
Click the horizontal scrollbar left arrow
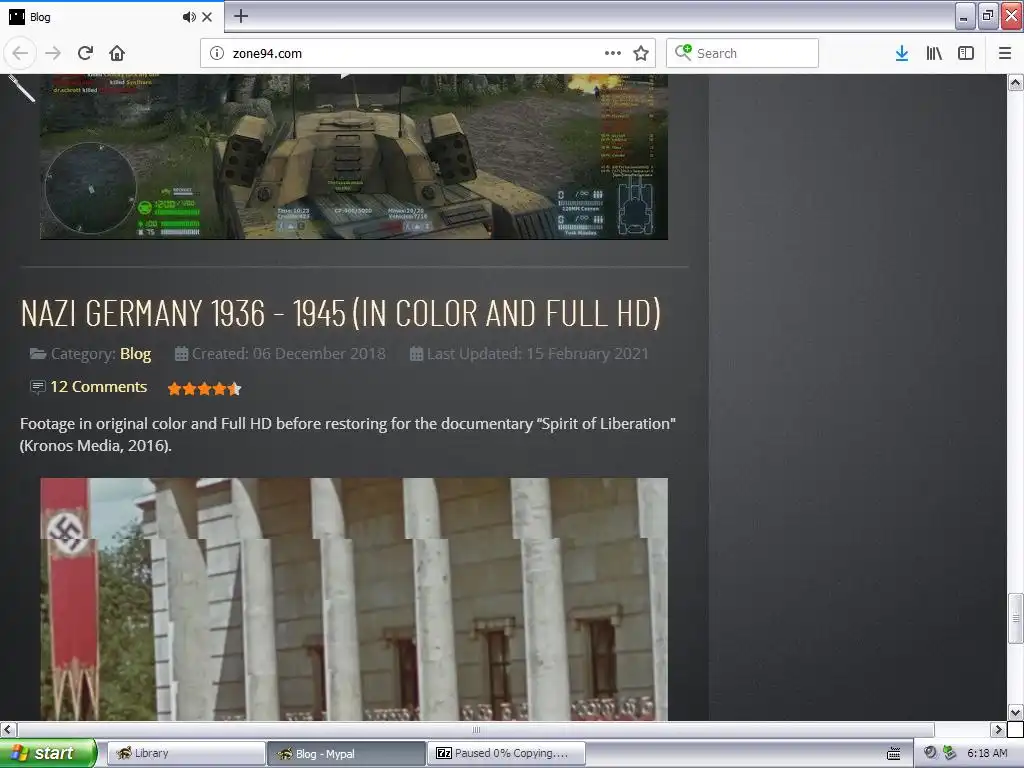8,729
